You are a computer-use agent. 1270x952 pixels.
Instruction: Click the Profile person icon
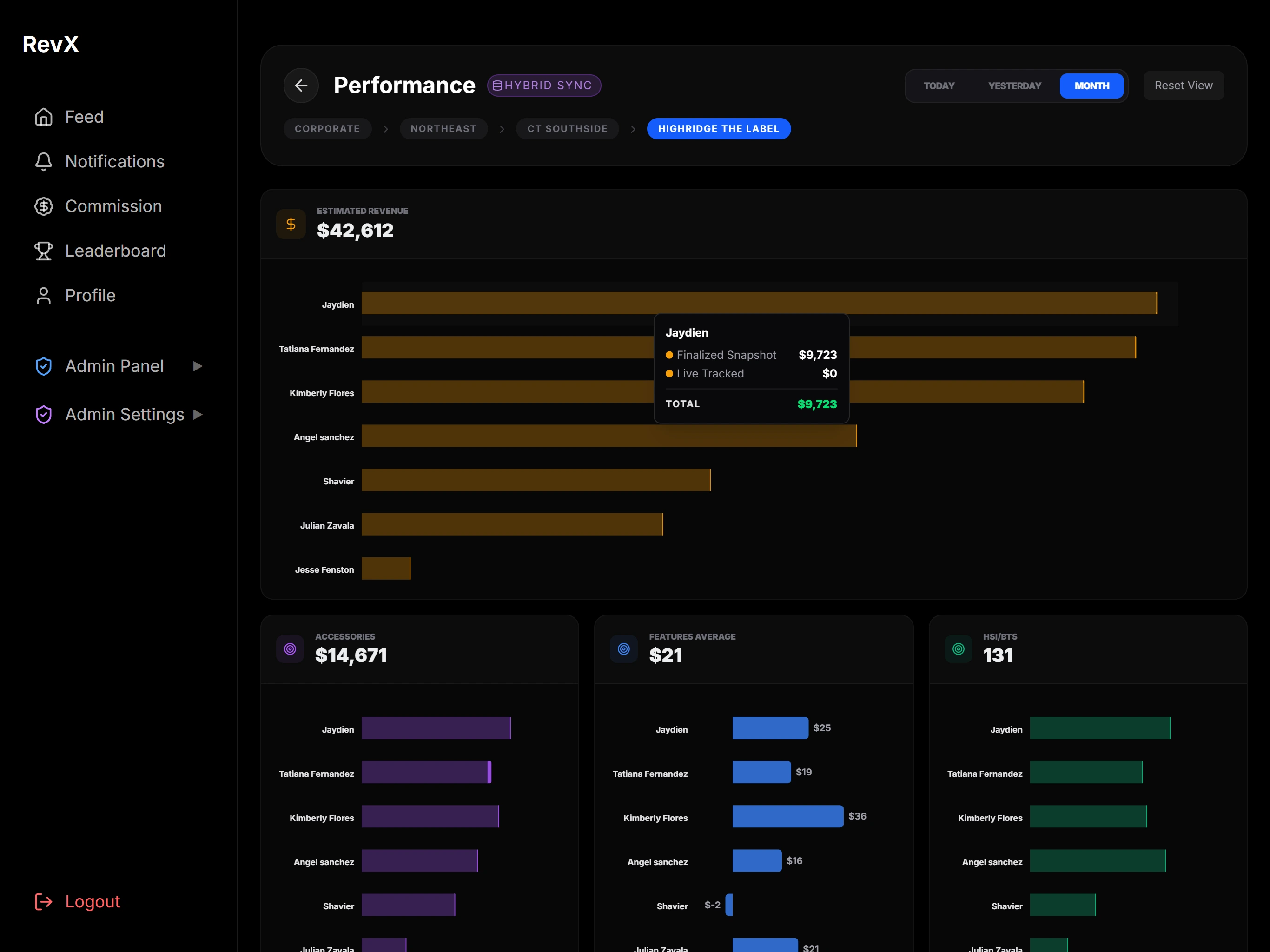tap(44, 295)
